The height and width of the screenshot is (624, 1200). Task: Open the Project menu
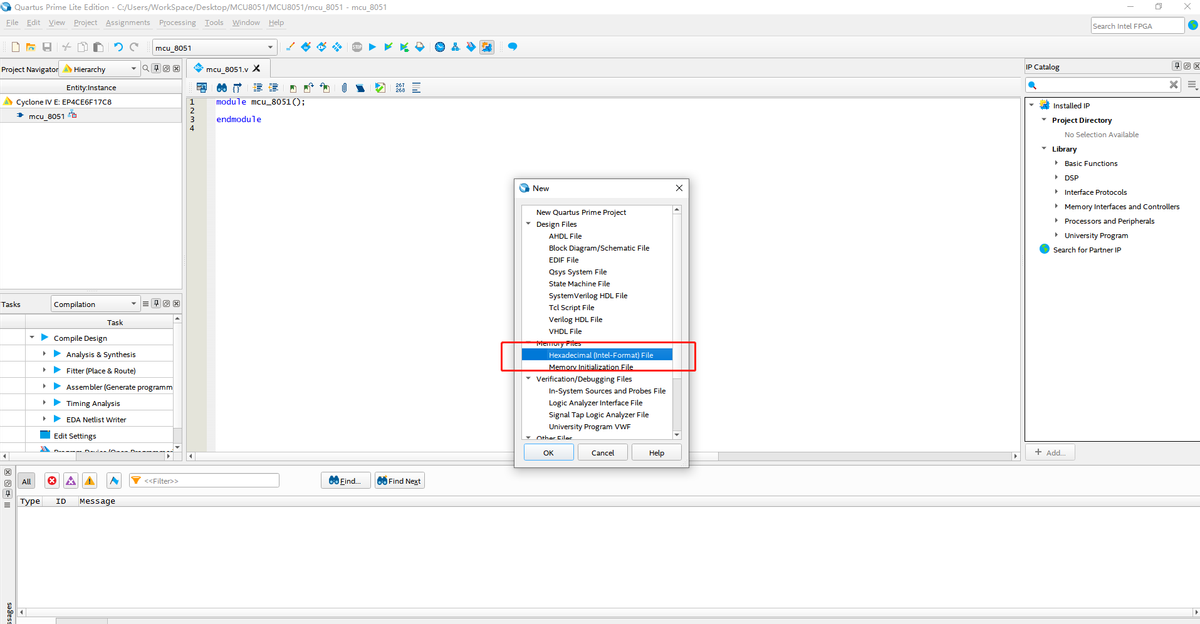86,22
